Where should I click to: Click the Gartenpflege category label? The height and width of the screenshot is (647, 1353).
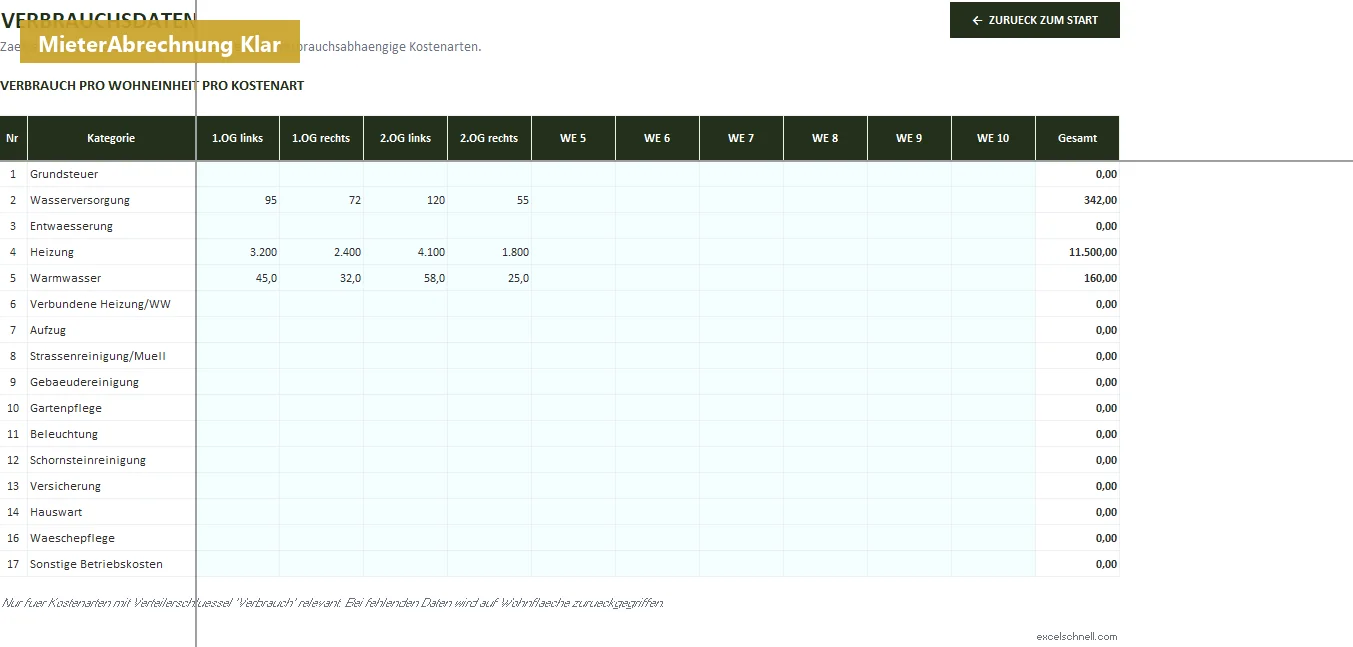click(x=66, y=408)
